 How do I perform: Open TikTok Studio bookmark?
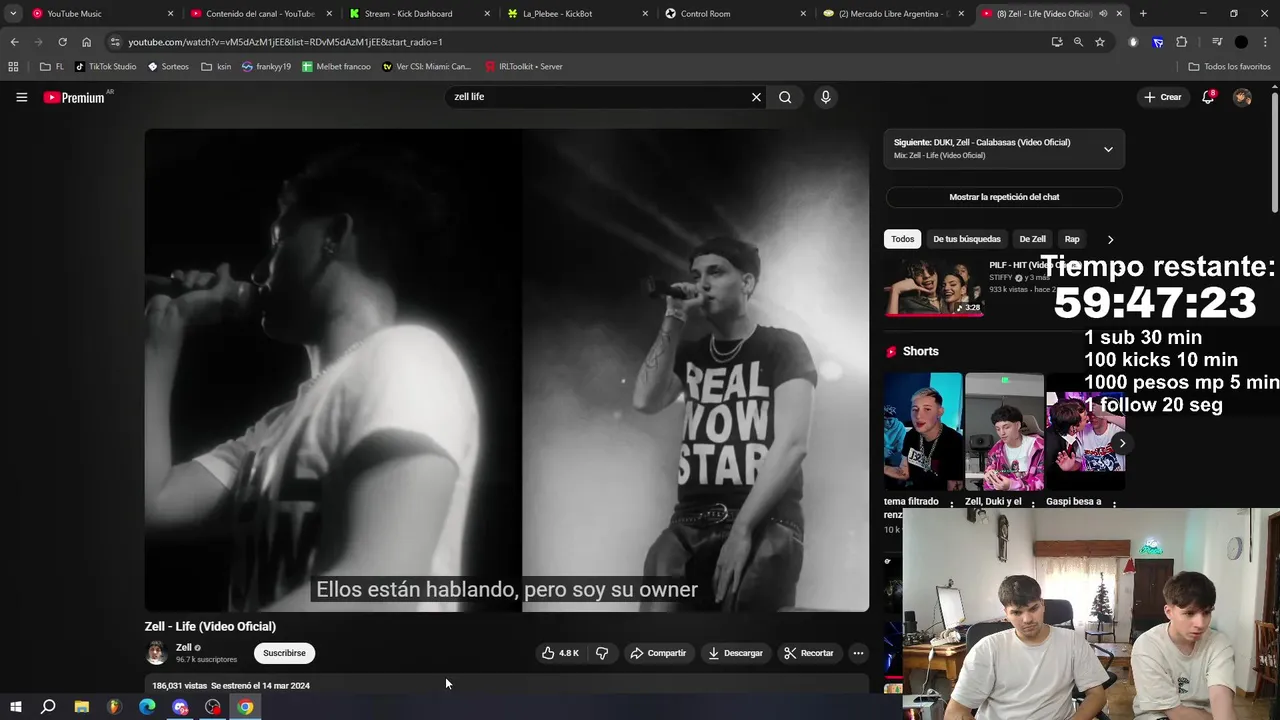coord(106,67)
